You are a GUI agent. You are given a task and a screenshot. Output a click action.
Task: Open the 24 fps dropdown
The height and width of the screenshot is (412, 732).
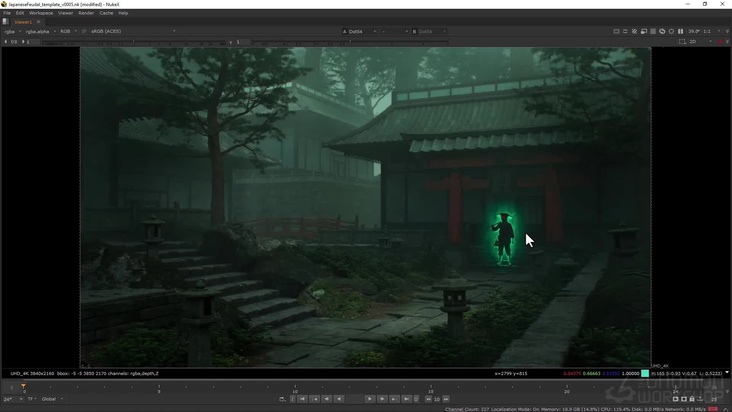(13, 399)
